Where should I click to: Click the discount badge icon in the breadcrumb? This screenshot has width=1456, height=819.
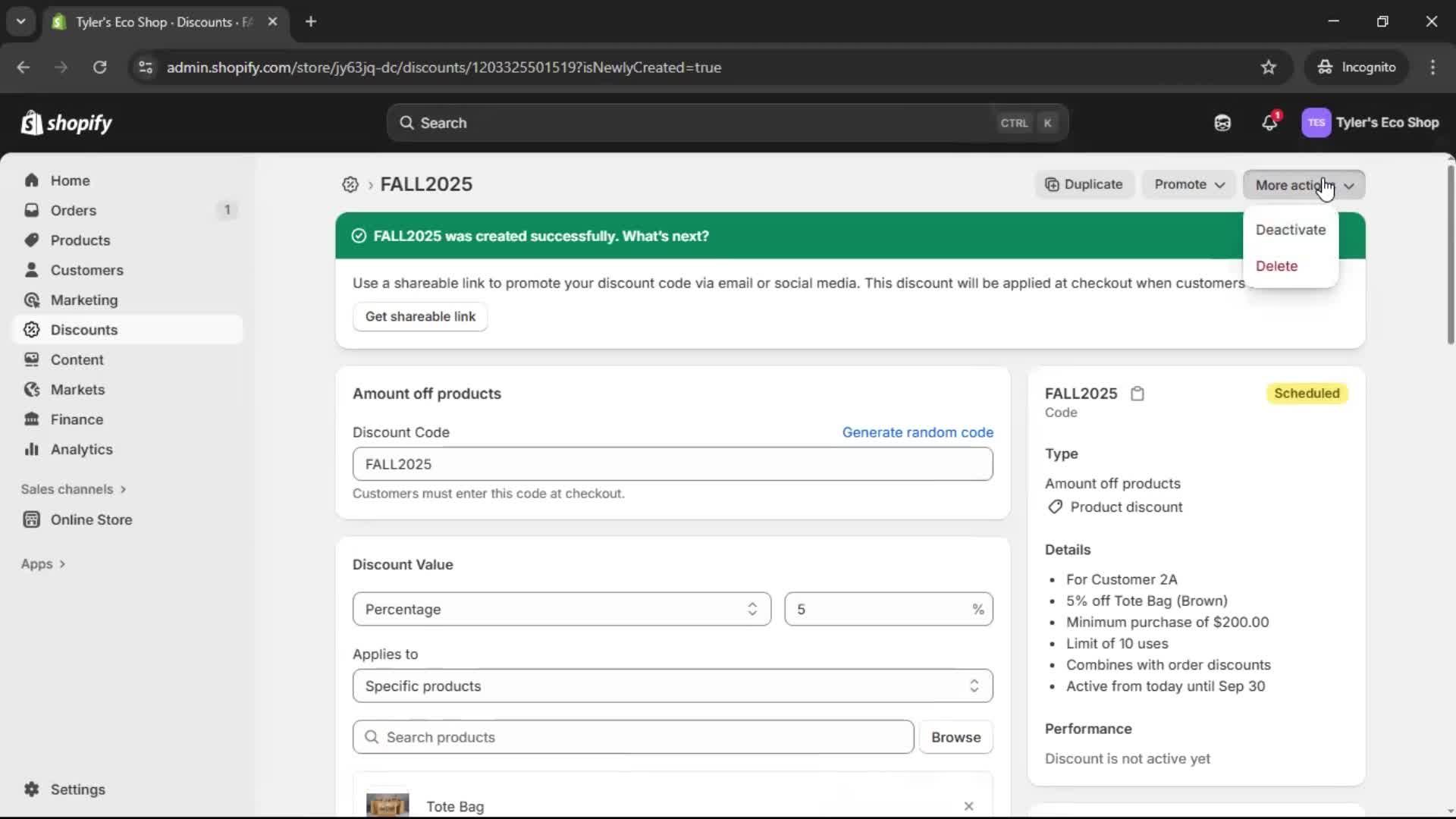click(350, 184)
